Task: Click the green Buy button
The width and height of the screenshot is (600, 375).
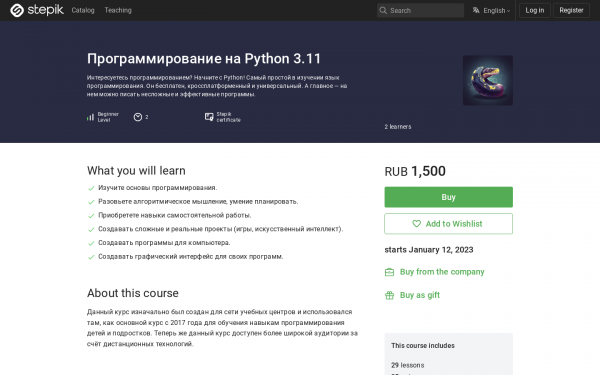Action: (448, 197)
